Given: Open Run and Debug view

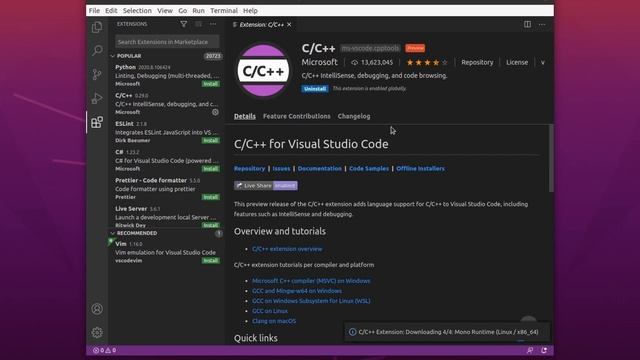Looking at the screenshot, I should click(x=97, y=98).
